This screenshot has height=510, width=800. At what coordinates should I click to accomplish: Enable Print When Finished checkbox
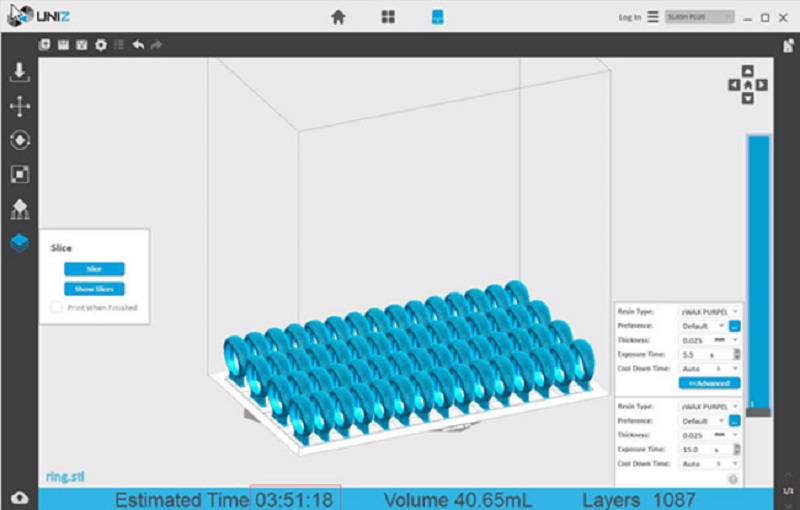pos(57,307)
